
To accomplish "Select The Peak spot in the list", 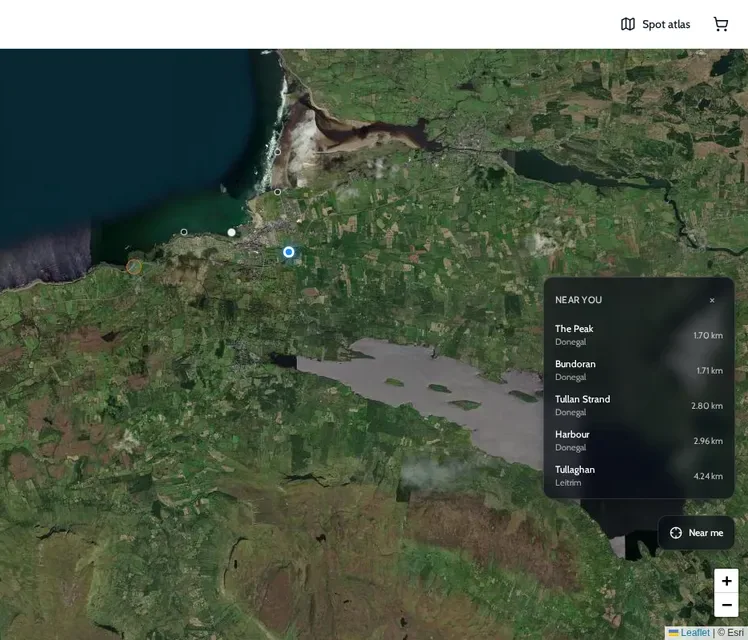I will (x=639, y=335).
